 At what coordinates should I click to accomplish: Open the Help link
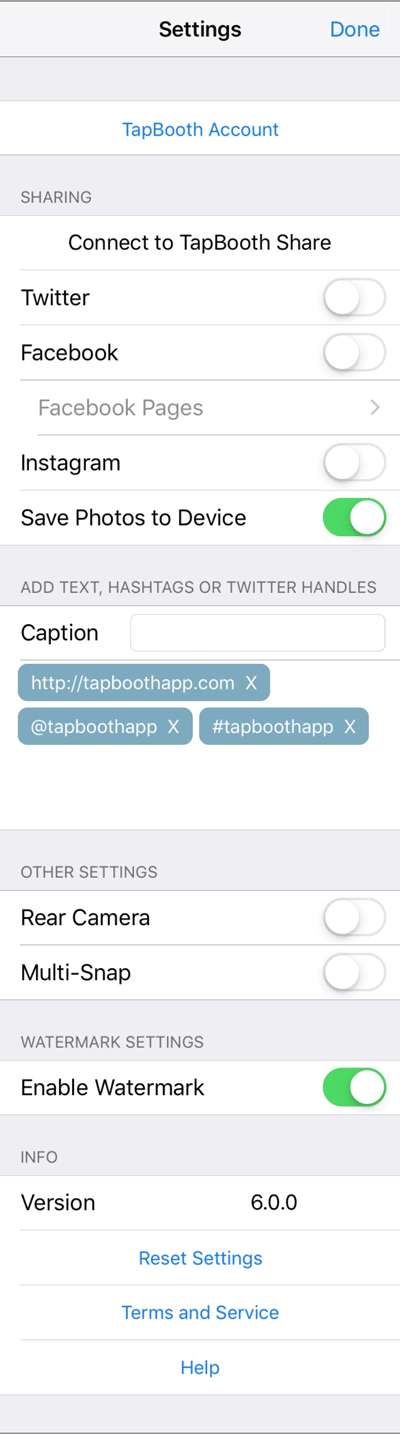(200, 1368)
